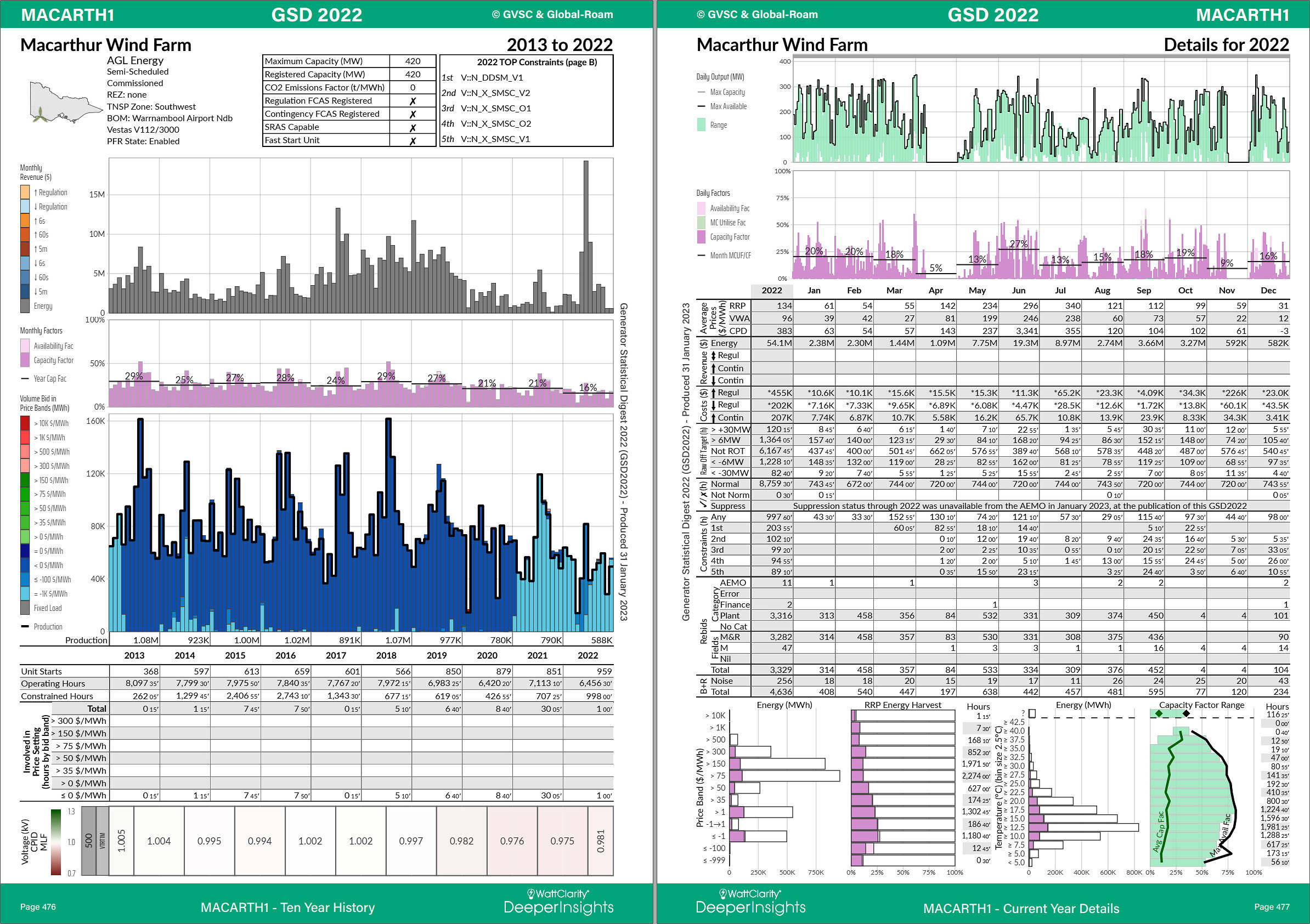Click the 1st constraint V::N_DDSM_V1
This screenshot has width=1310, height=924.
point(492,77)
